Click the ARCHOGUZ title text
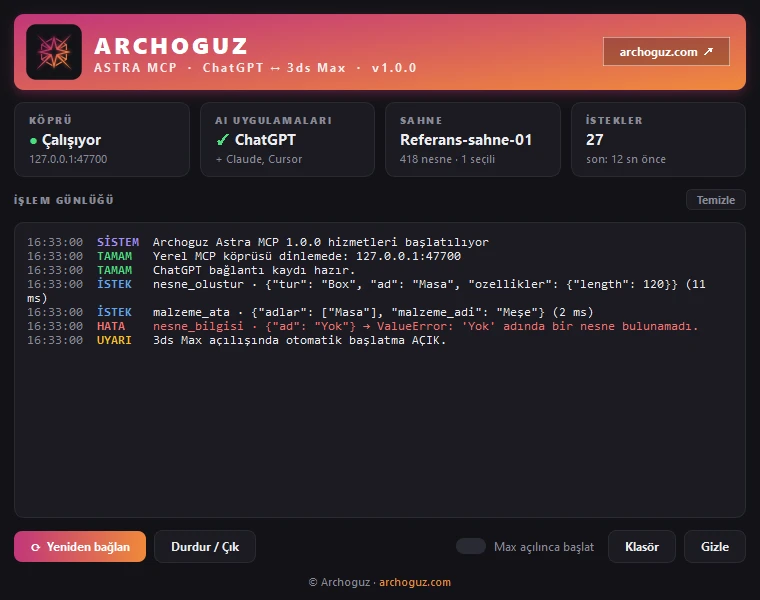The width and height of the screenshot is (760, 600). click(171, 47)
